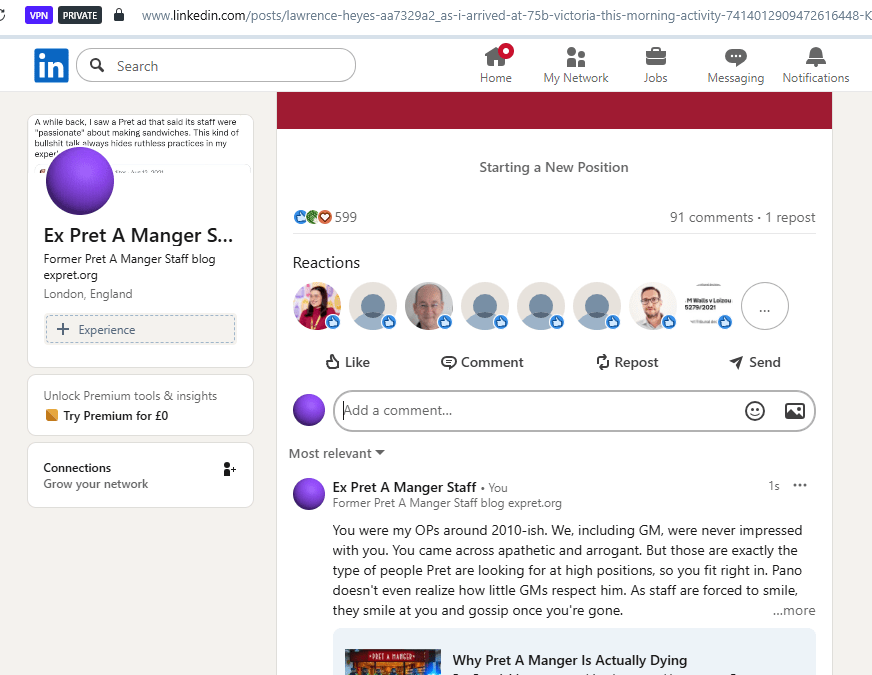Expand truncated comment with …more
872x675 pixels.
[x=794, y=610]
